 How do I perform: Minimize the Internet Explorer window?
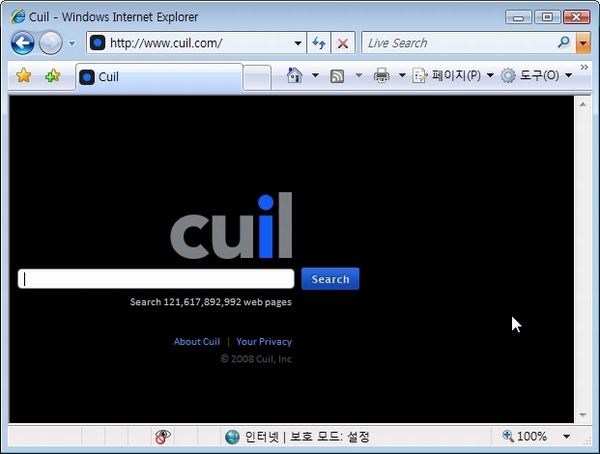coord(518,17)
